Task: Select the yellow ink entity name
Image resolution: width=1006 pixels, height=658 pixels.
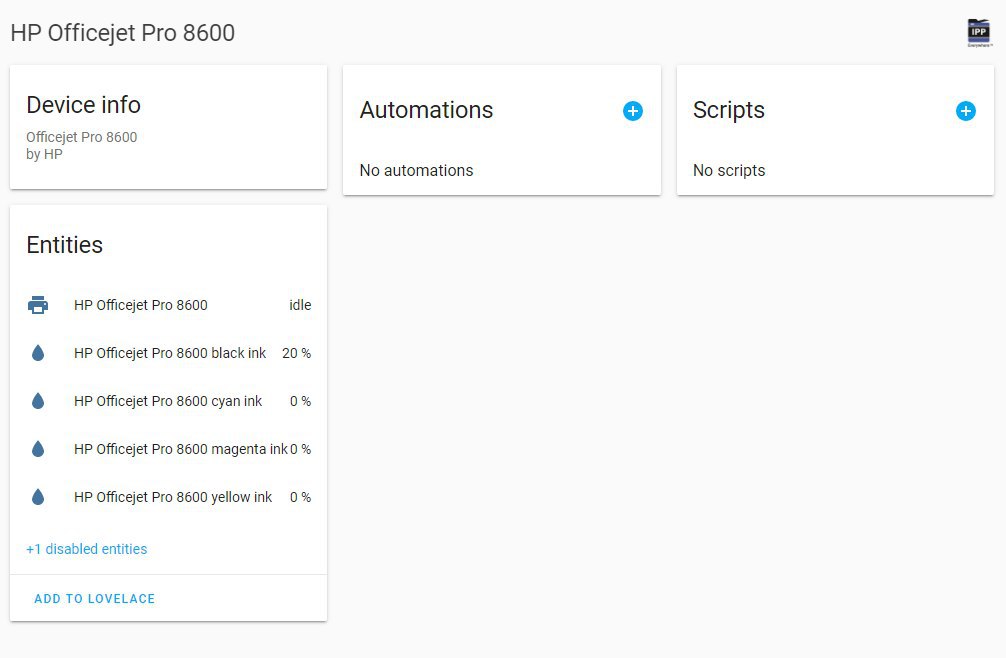Action: coord(173,497)
